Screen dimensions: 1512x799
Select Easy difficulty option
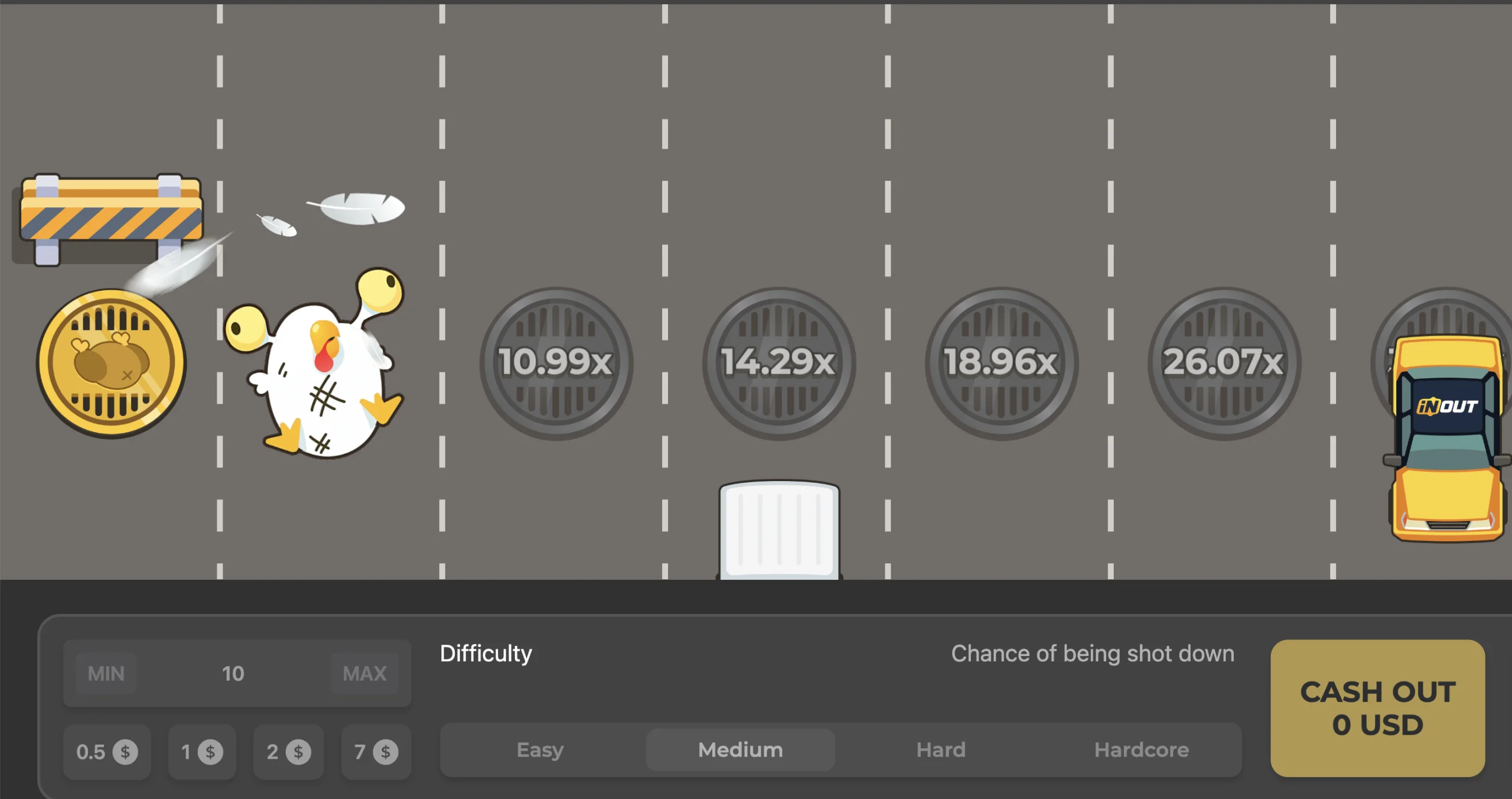540,750
